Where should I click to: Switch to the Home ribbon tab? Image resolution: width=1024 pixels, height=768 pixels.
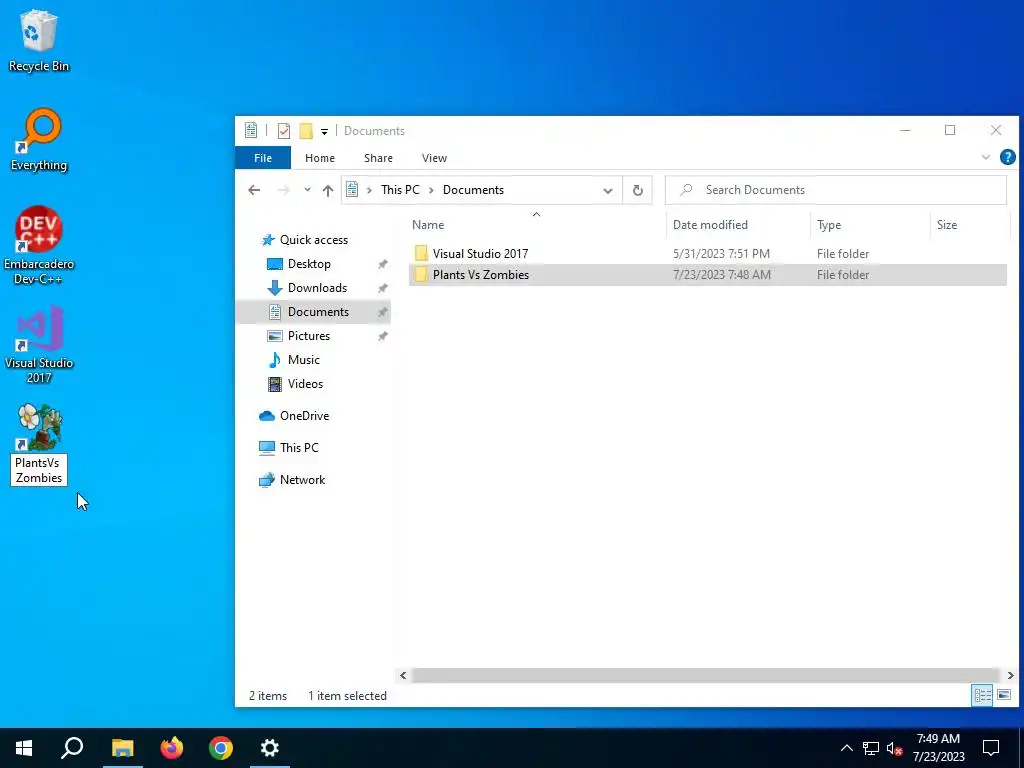pyautogui.click(x=319, y=158)
